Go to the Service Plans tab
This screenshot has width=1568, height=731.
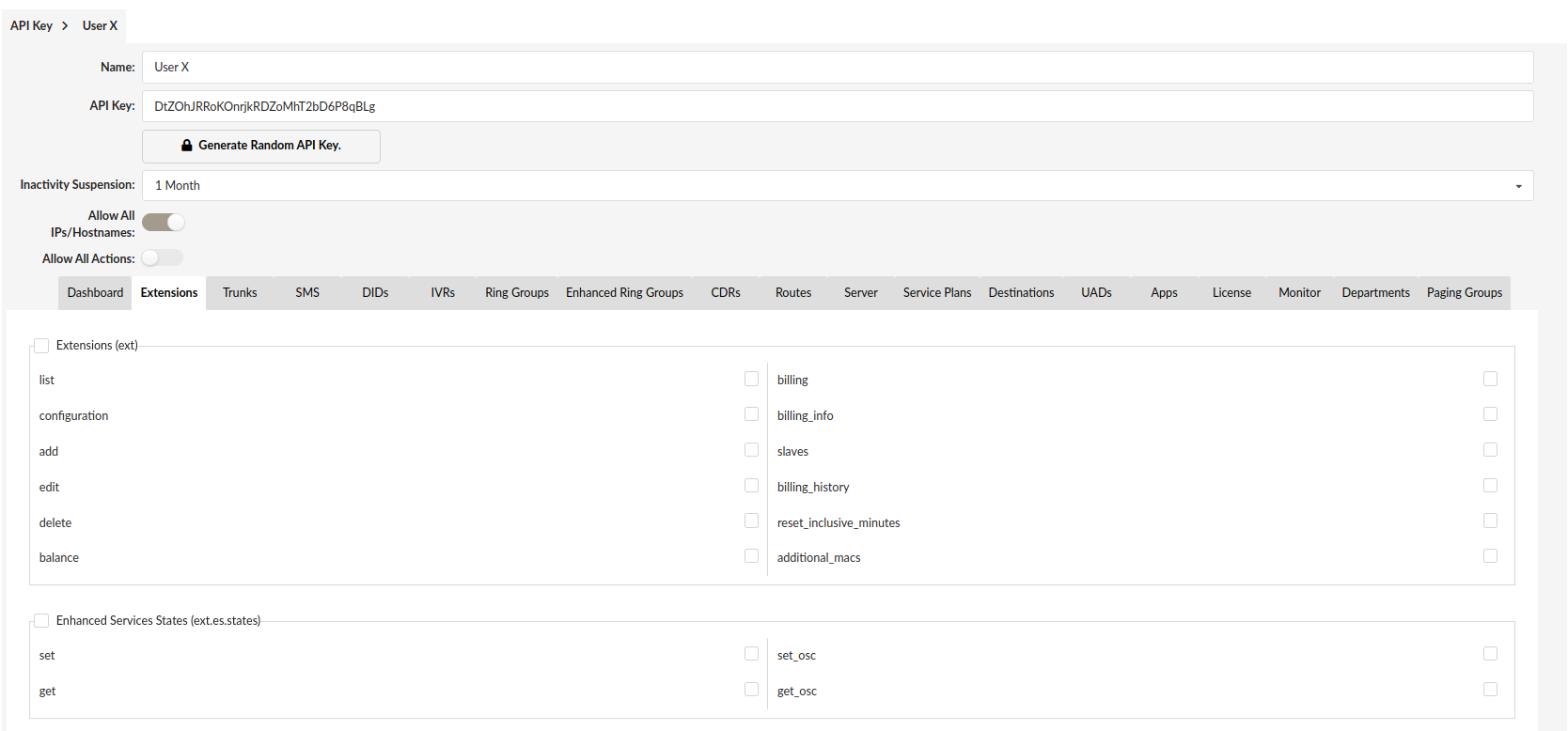click(936, 293)
